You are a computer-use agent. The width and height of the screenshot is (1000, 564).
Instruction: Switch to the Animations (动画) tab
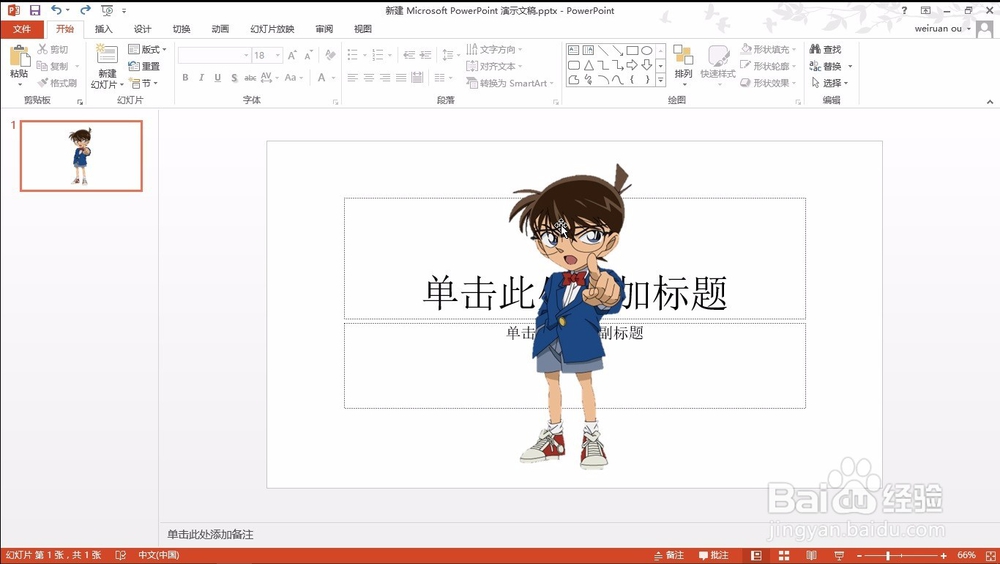pyautogui.click(x=220, y=29)
